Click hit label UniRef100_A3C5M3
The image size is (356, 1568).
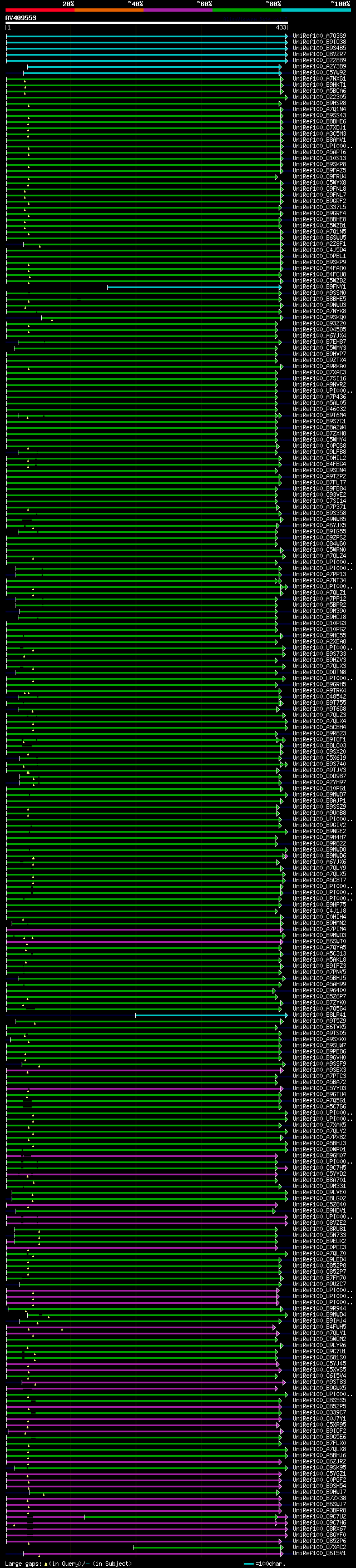[319, 133]
